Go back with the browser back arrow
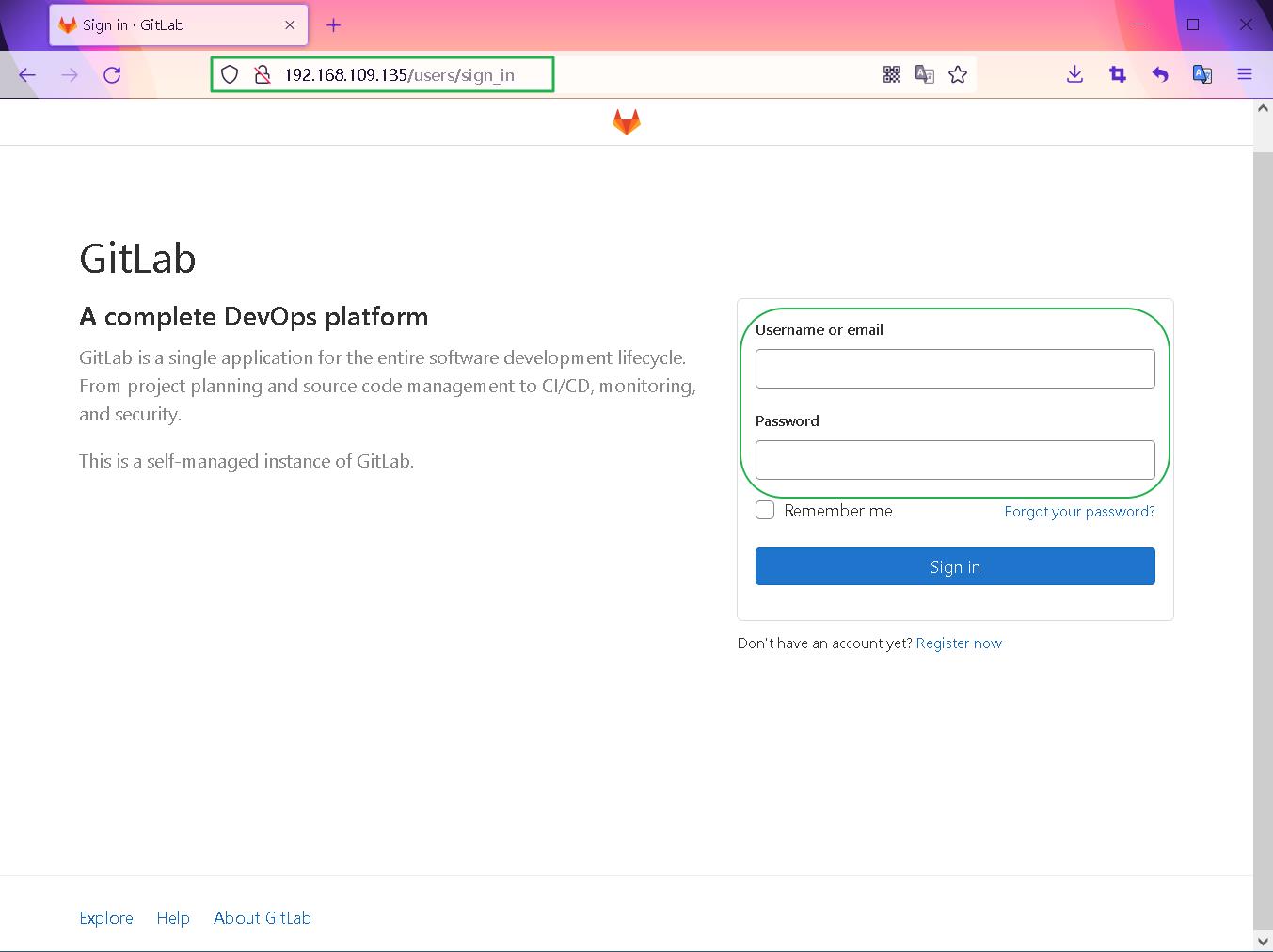This screenshot has width=1273, height=952. tap(27, 75)
